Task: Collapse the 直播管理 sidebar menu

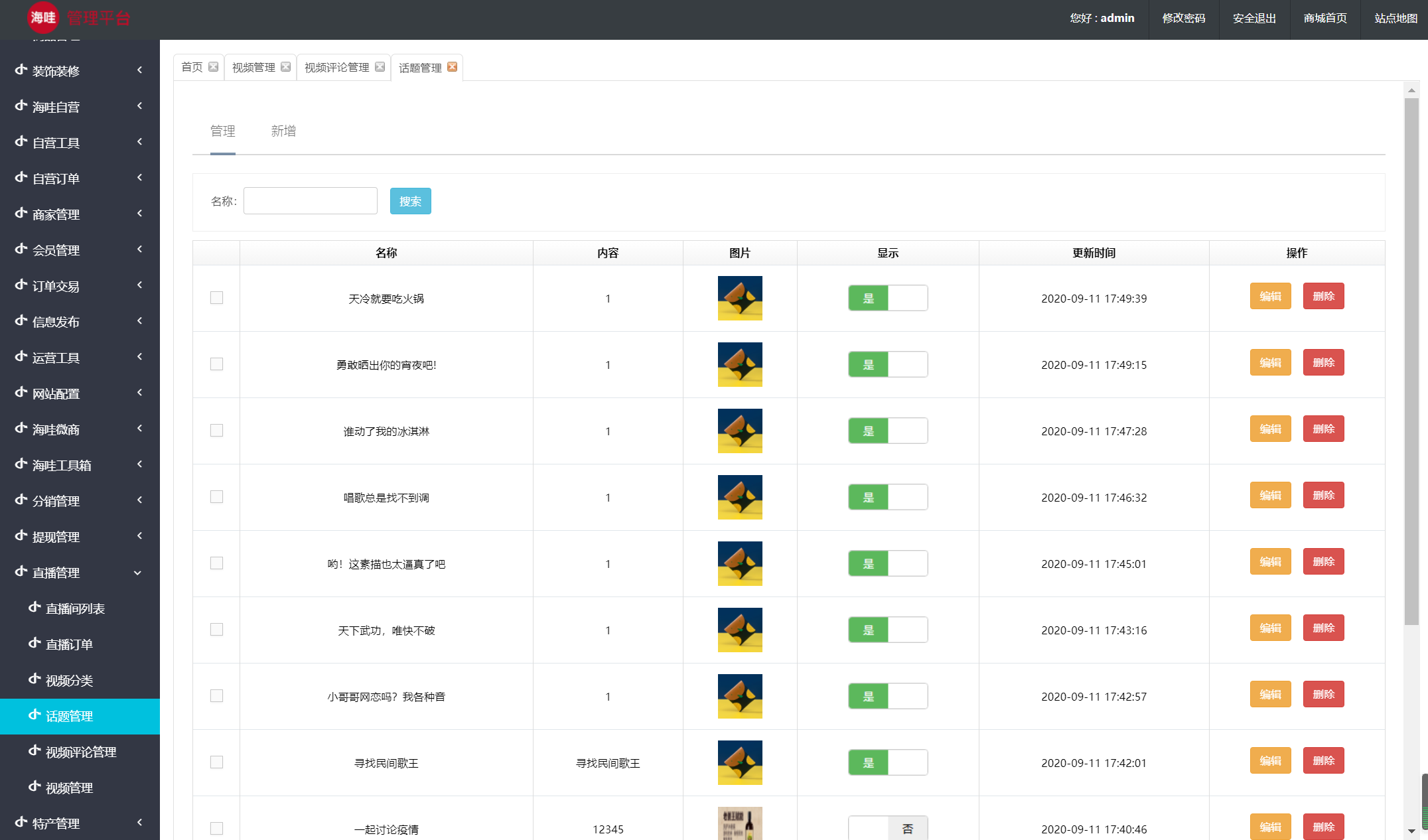Action: pyautogui.click(x=137, y=573)
